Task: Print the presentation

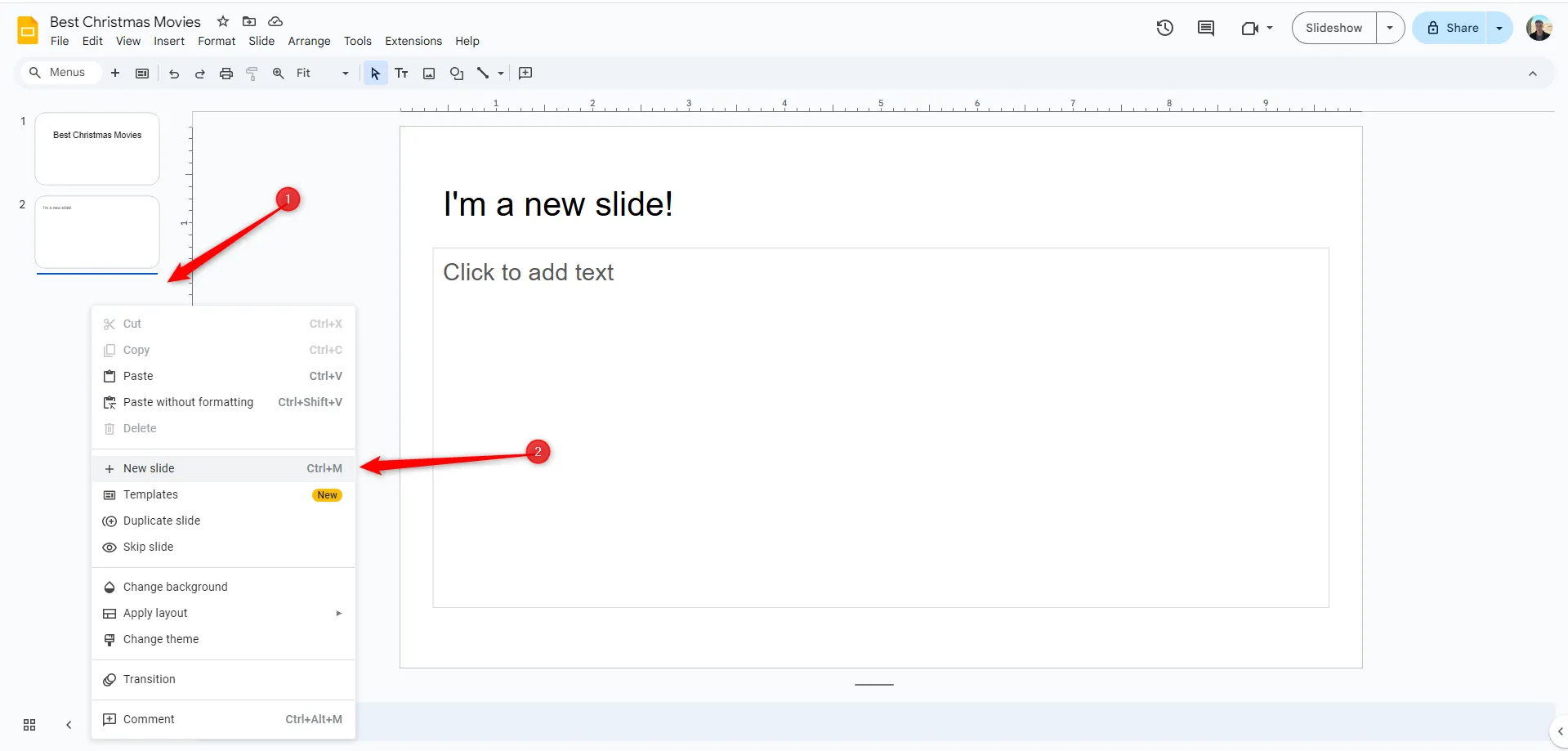Action: point(226,74)
